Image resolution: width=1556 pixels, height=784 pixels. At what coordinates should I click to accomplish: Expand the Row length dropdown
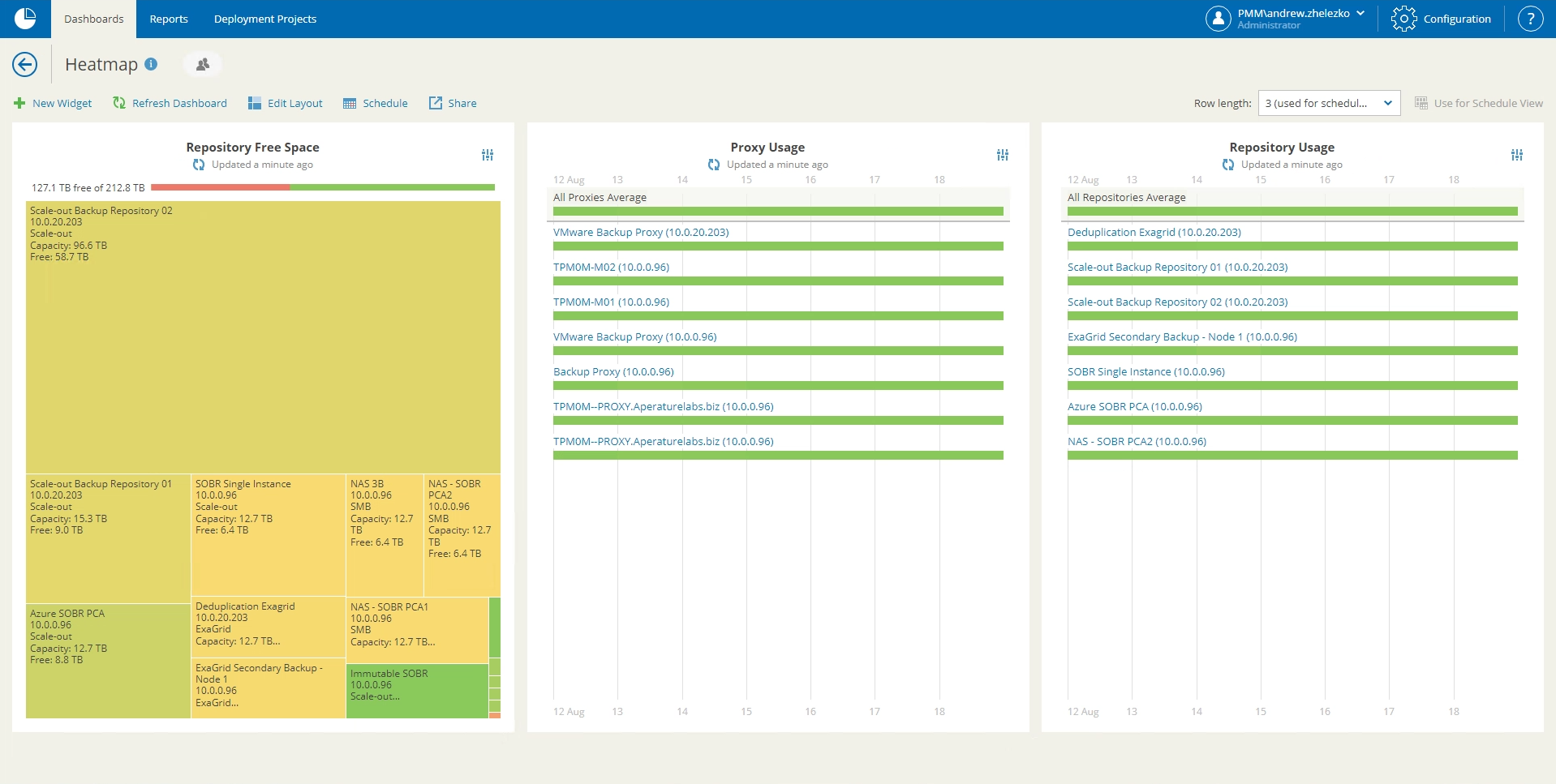click(x=1328, y=103)
